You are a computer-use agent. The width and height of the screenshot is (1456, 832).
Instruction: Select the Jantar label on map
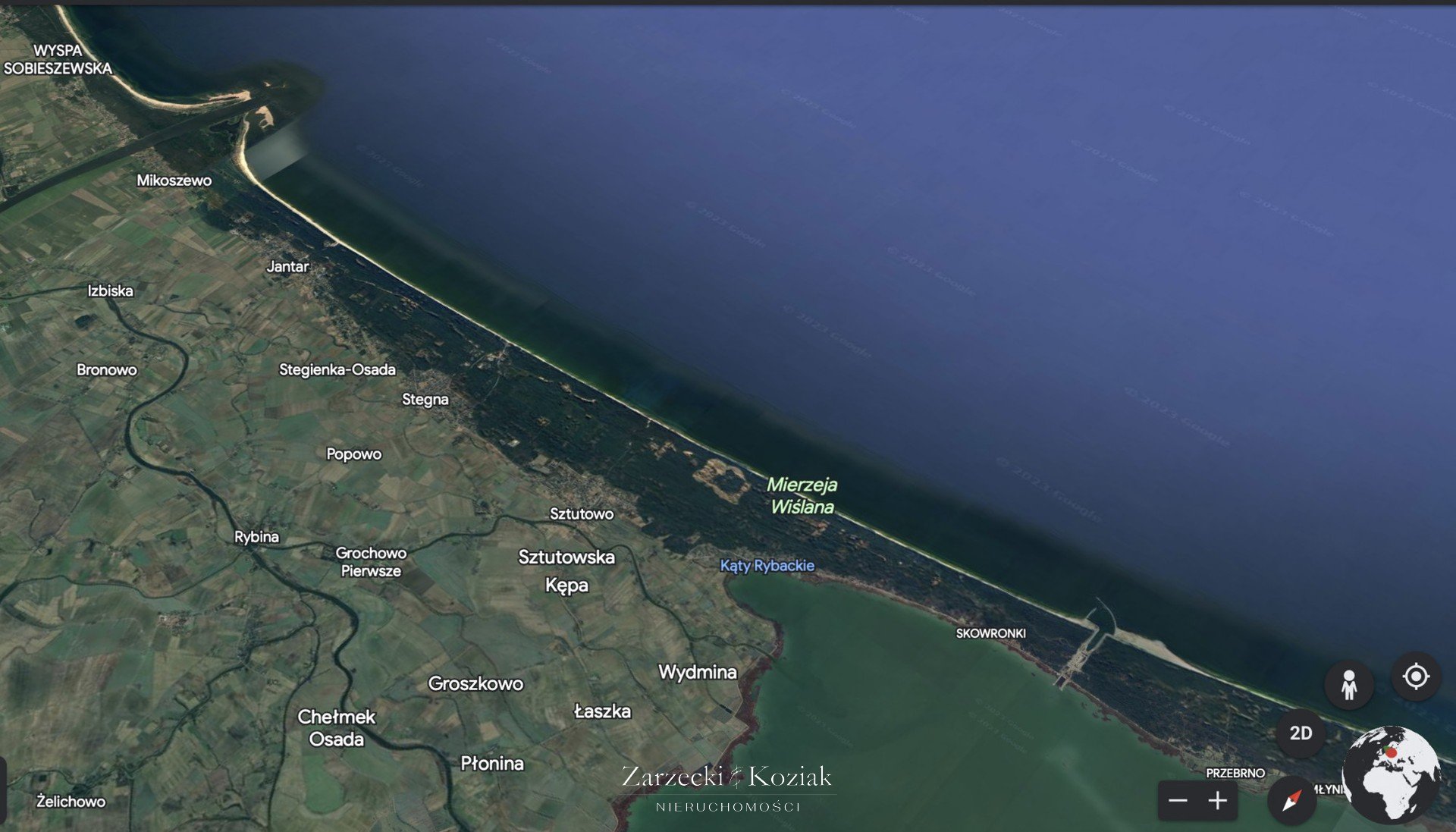click(x=287, y=266)
